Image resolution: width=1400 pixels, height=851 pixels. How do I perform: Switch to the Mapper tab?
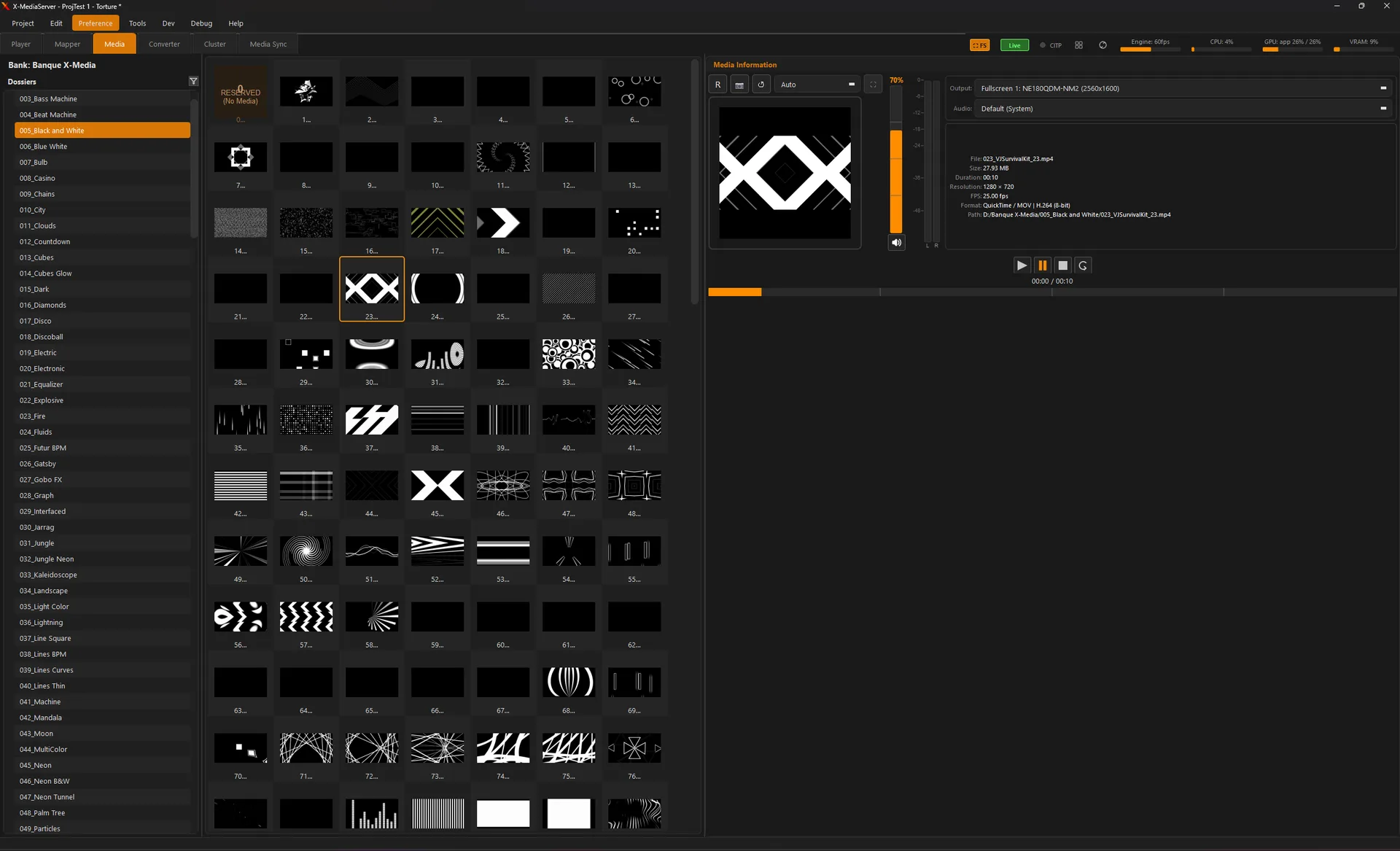coord(67,44)
